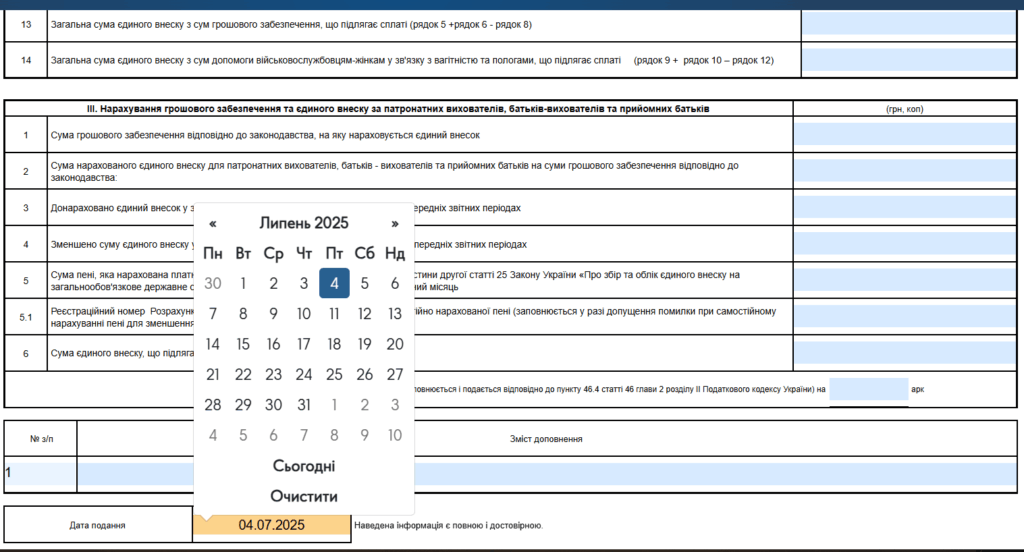The image size is (1024, 552).
Task: Select 15 in the calendar
Action: (243, 344)
